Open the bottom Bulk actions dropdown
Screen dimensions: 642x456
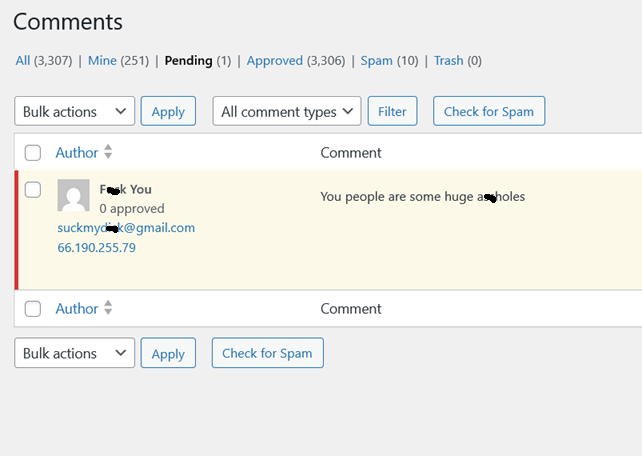(x=74, y=353)
